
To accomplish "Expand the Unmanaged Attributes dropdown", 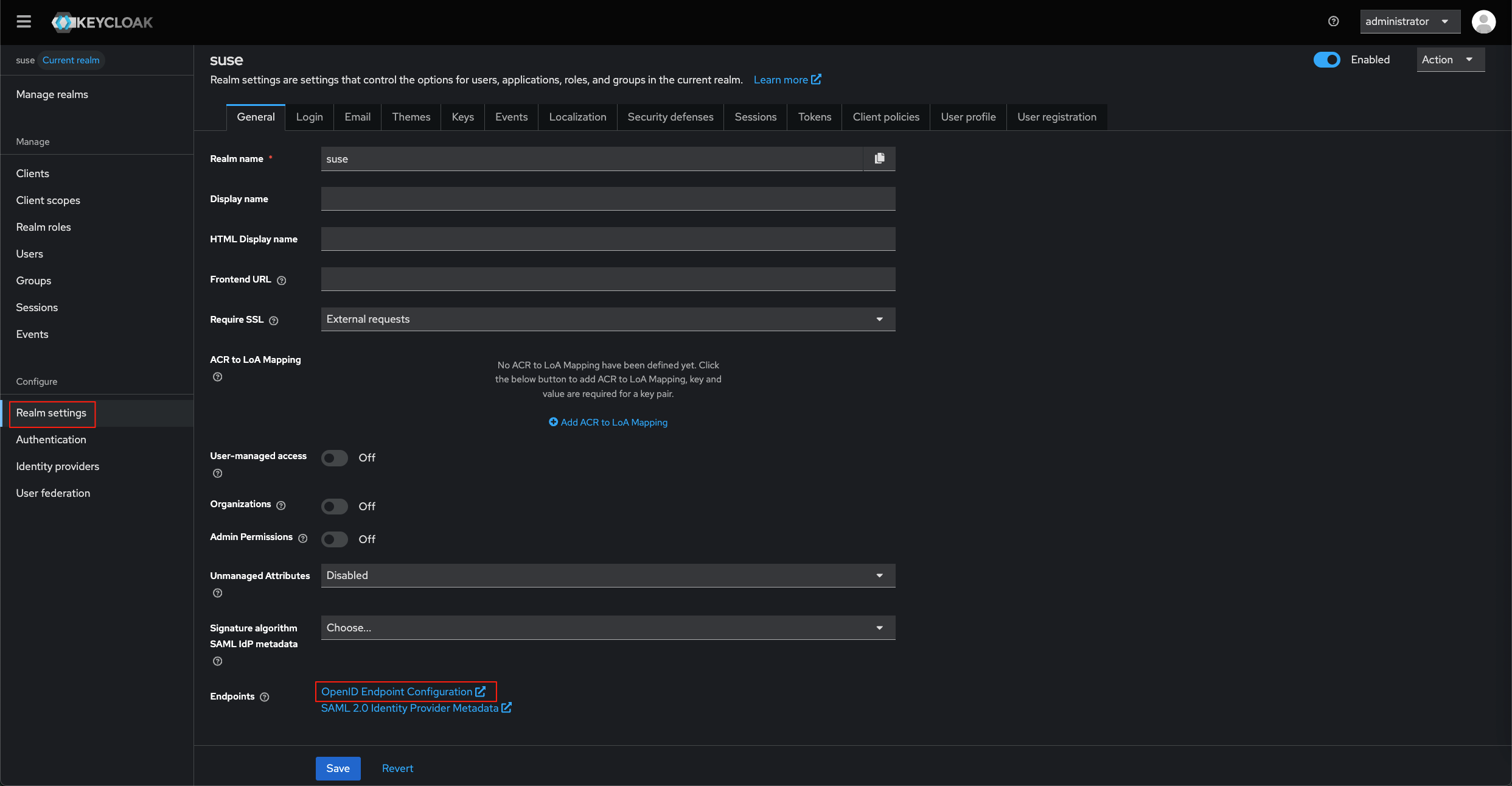I will pyautogui.click(x=608, y=575).
